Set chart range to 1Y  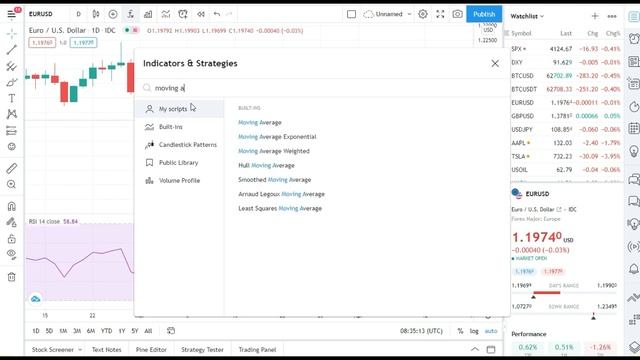click(122, 331)
